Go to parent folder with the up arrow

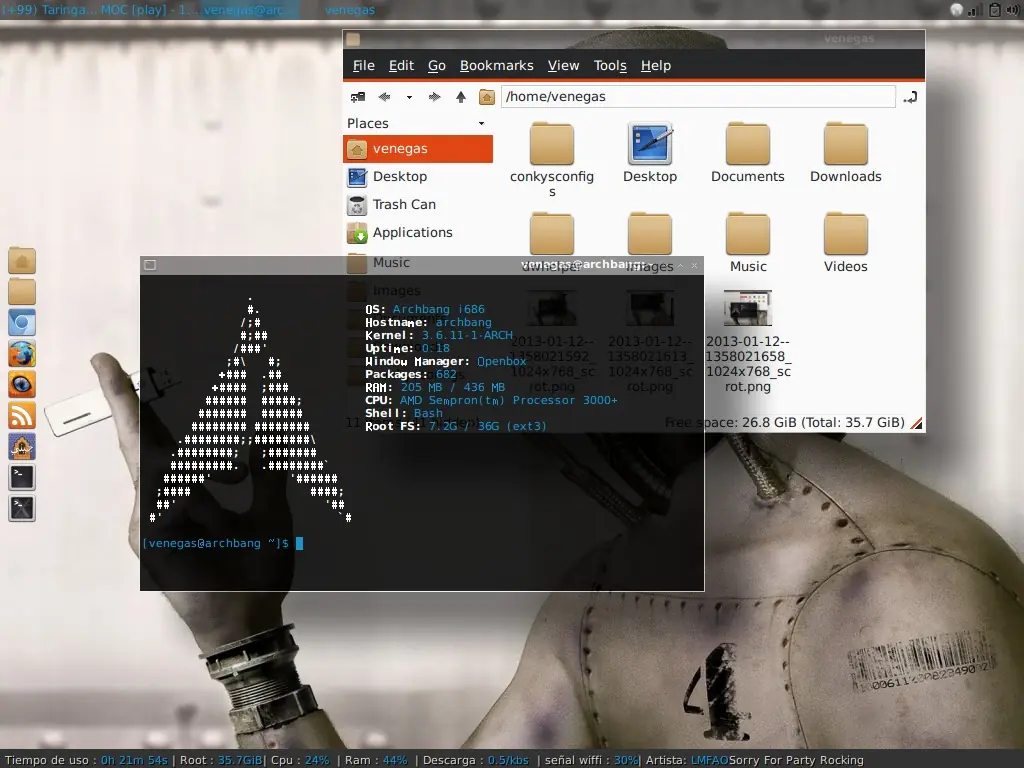(461, 97)
